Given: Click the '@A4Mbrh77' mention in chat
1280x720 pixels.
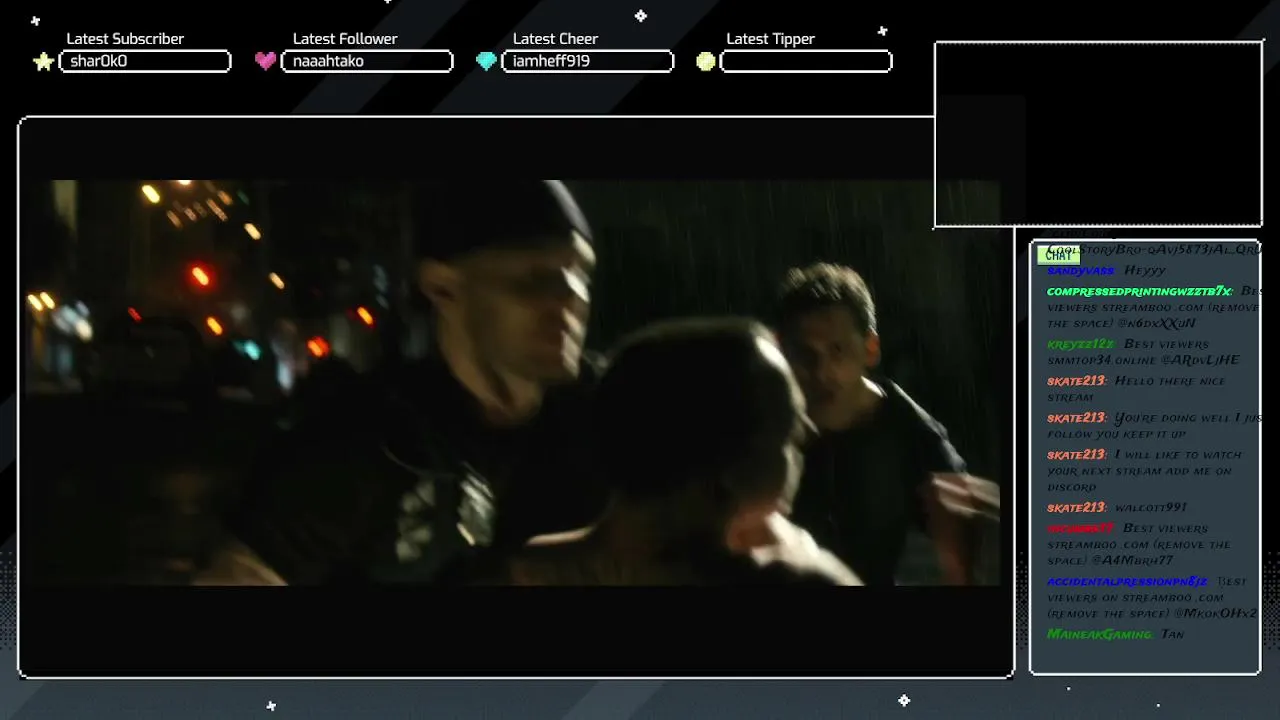Looking at the screenshot, I should 1134,561.
